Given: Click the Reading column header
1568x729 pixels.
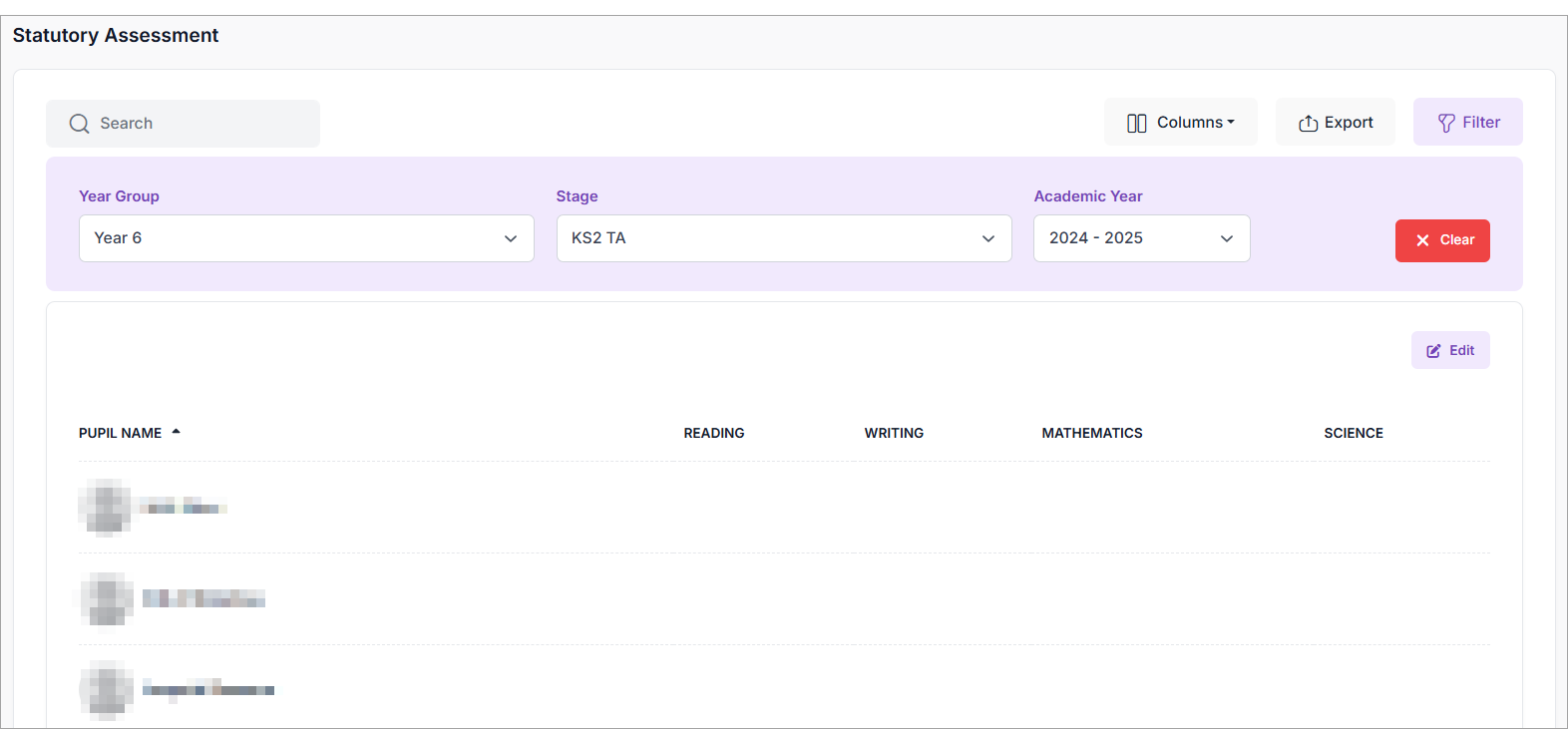Looking at the screenshot, I should (x=713, y=433).
